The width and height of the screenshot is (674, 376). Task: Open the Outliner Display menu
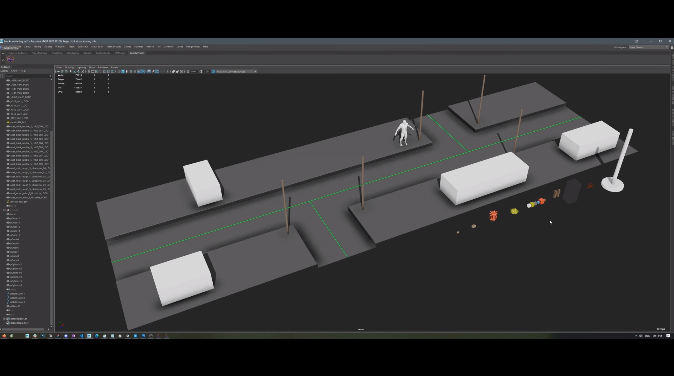point(4,71)
